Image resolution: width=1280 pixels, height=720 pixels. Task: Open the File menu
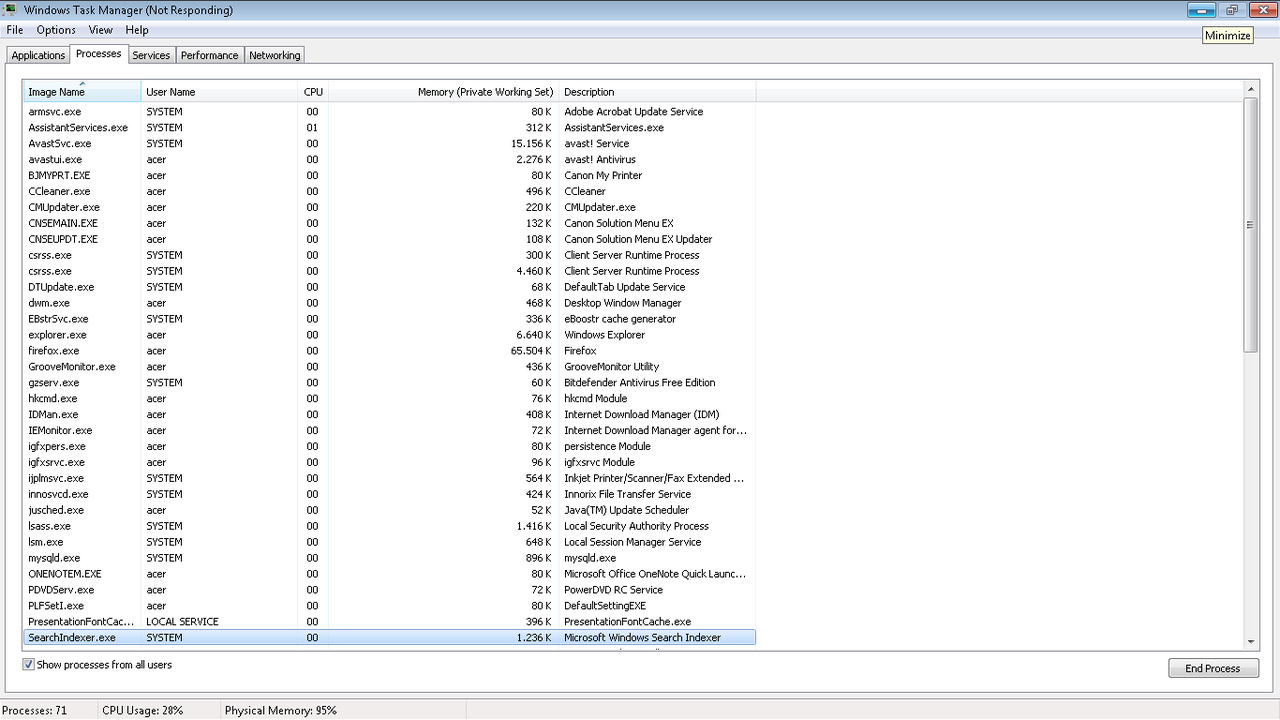[15, 30]
